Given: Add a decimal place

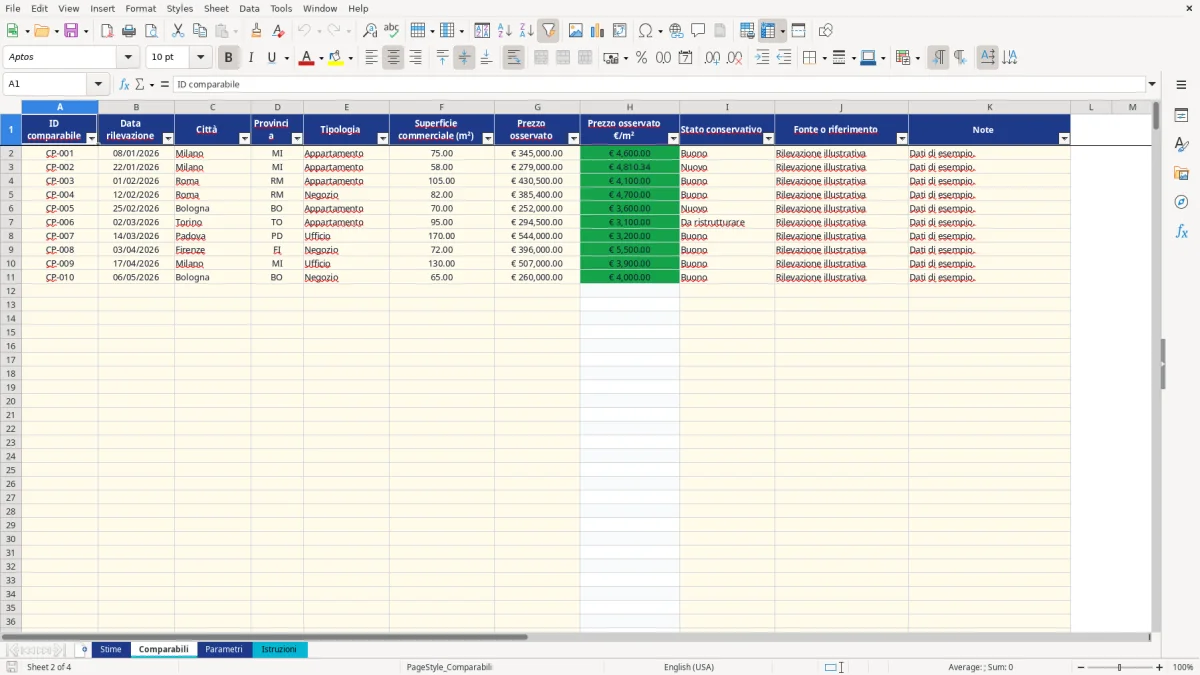Looking at the screenshot, I should tap(712, 58).
